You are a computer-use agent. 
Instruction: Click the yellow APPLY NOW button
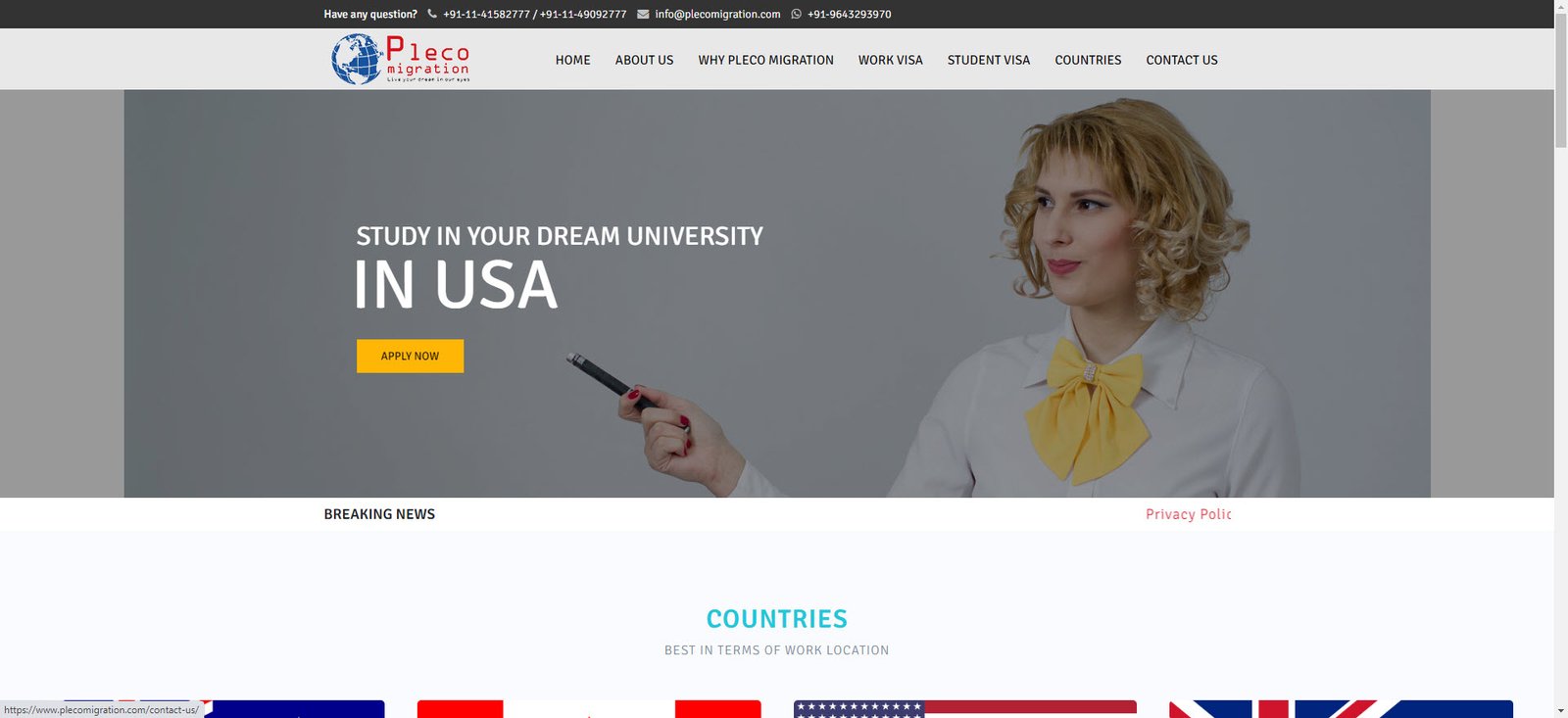click(x=410, y=356)
